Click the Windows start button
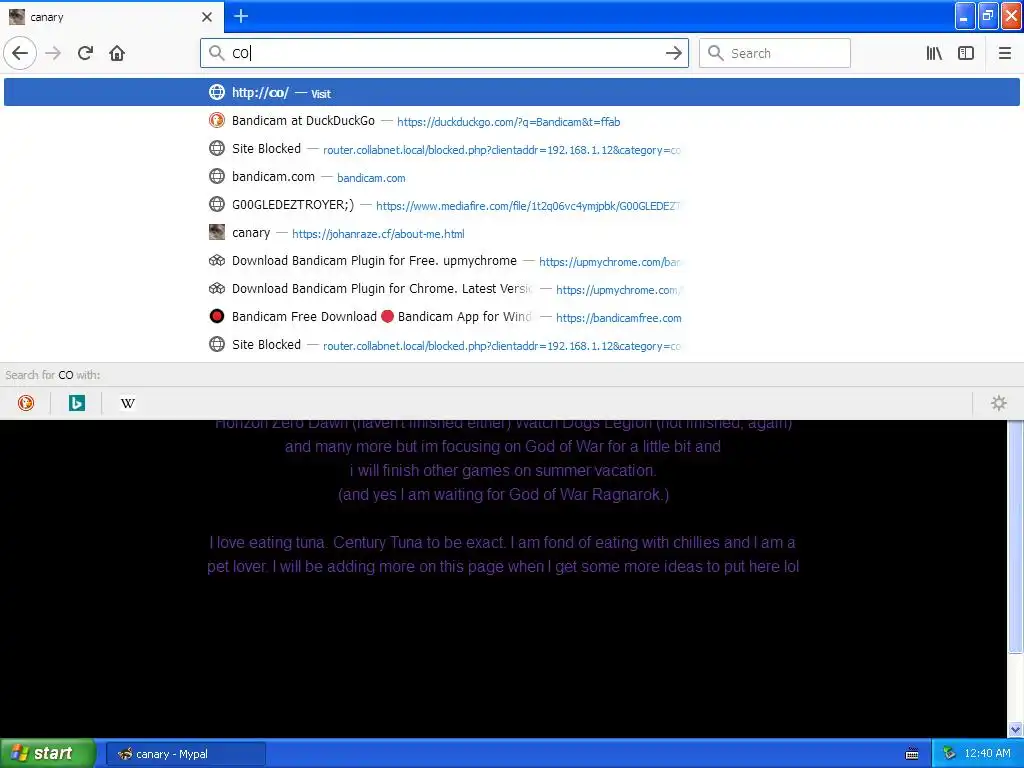1024x768 pixels. 48,753
